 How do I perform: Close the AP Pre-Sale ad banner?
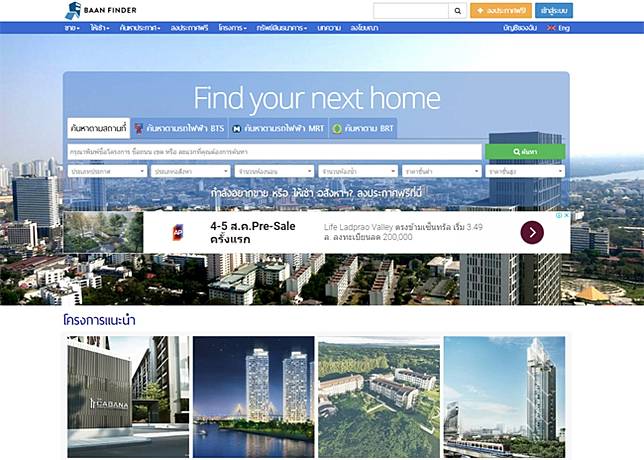(x=566, y=215)
